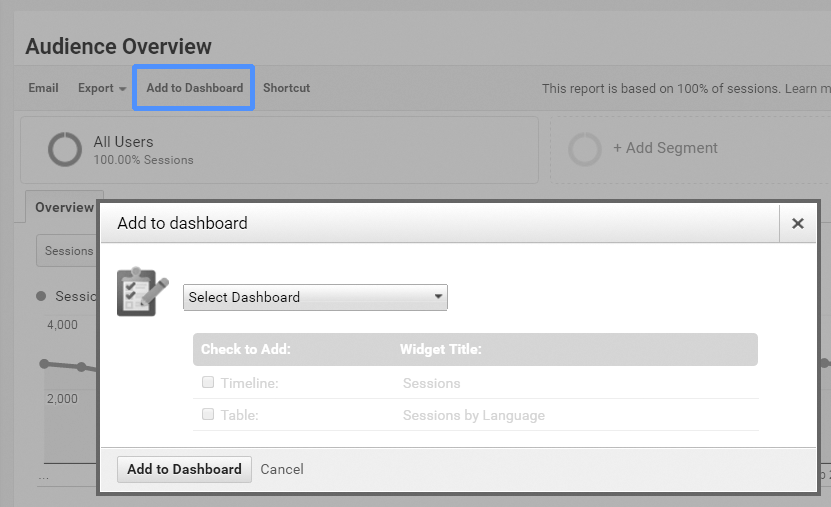Click + Add Segment box

click(691, 150)
